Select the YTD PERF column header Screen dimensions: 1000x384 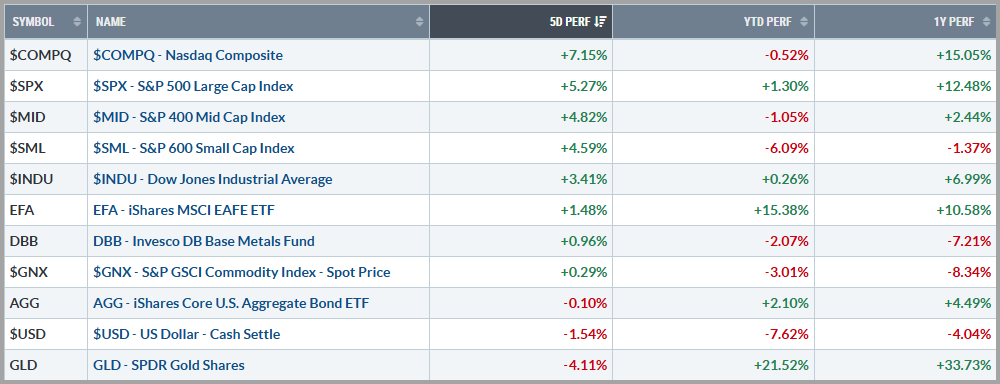coord(714,22)
